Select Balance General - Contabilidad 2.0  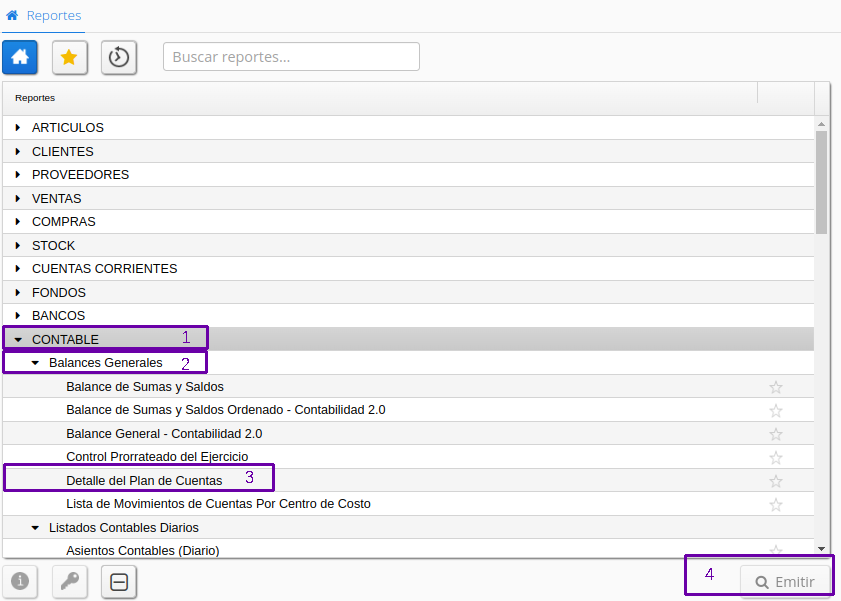pyautogui.click(x=164, y=434)
